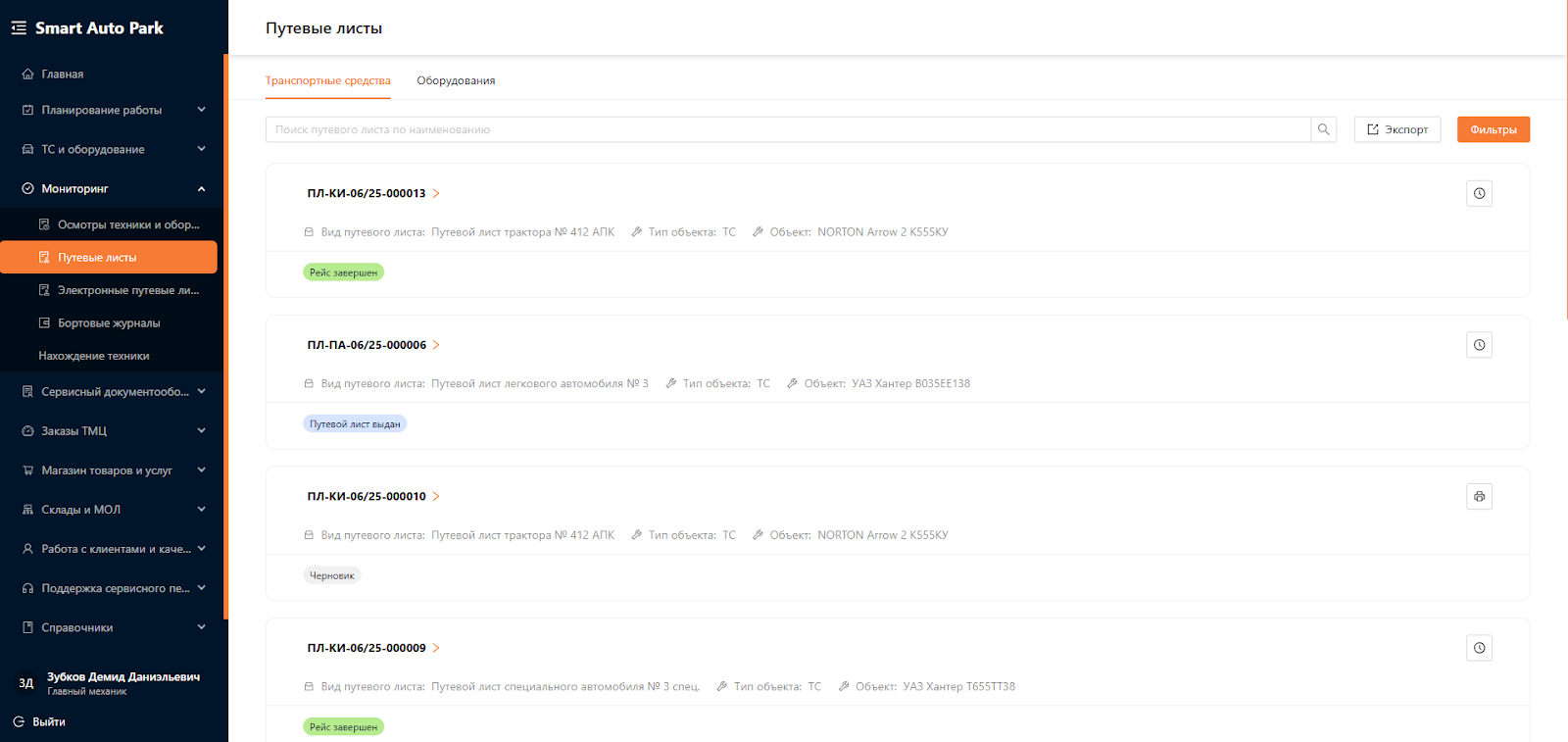Print waybill ПЛ-КИ-06/25-000010 with printer icon
The image size is (1568, 742).
click(x=1479, y=496)
